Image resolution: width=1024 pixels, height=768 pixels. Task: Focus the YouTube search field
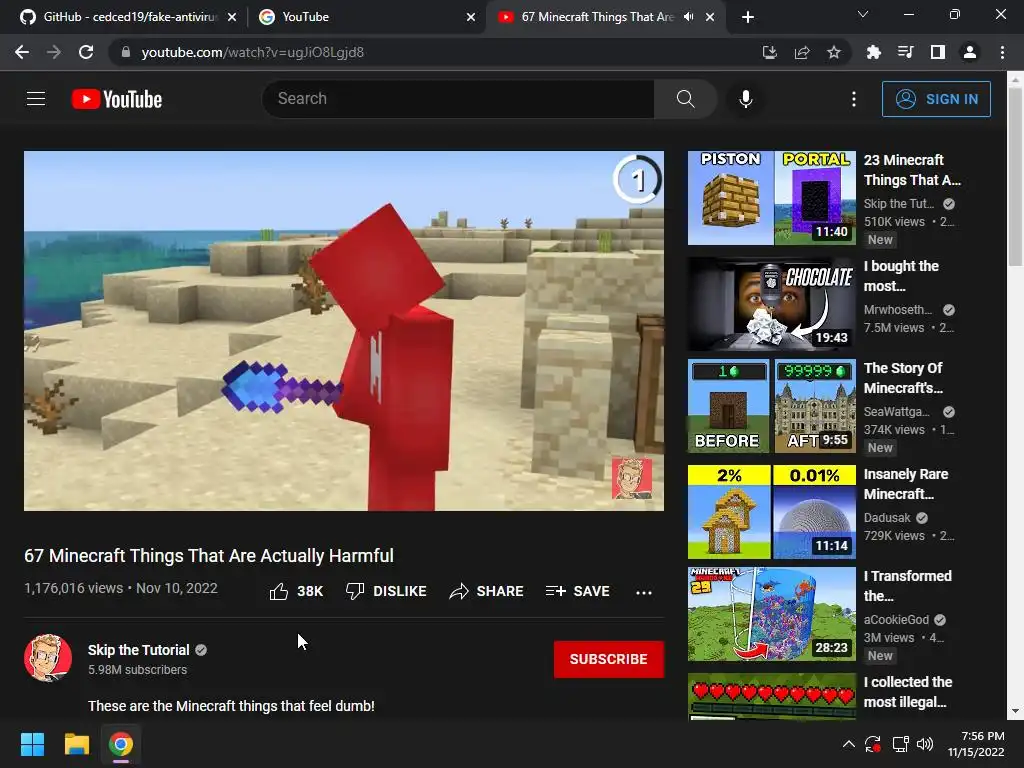(x=458, y=99)
